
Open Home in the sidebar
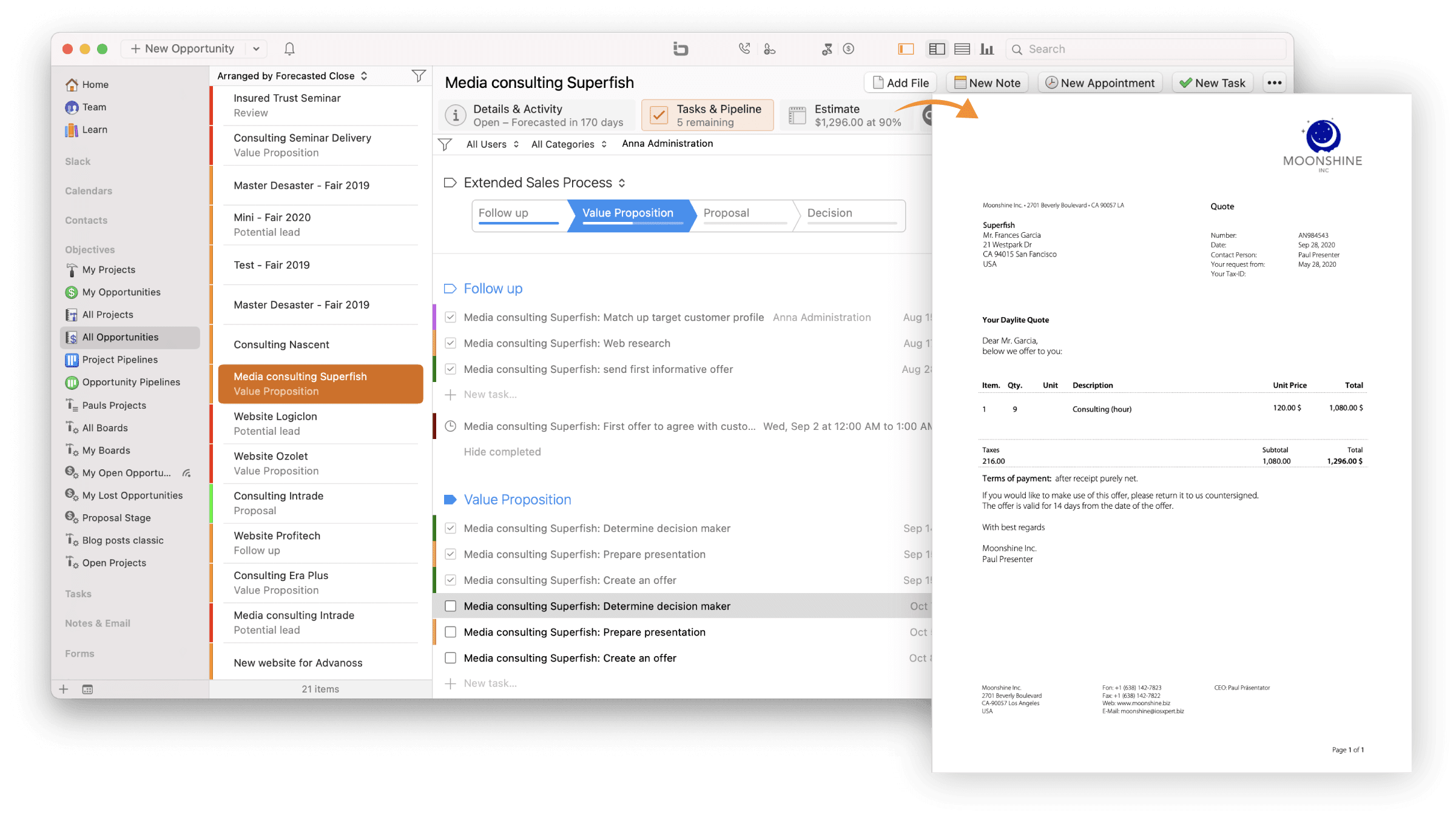[x=87, y=84]
